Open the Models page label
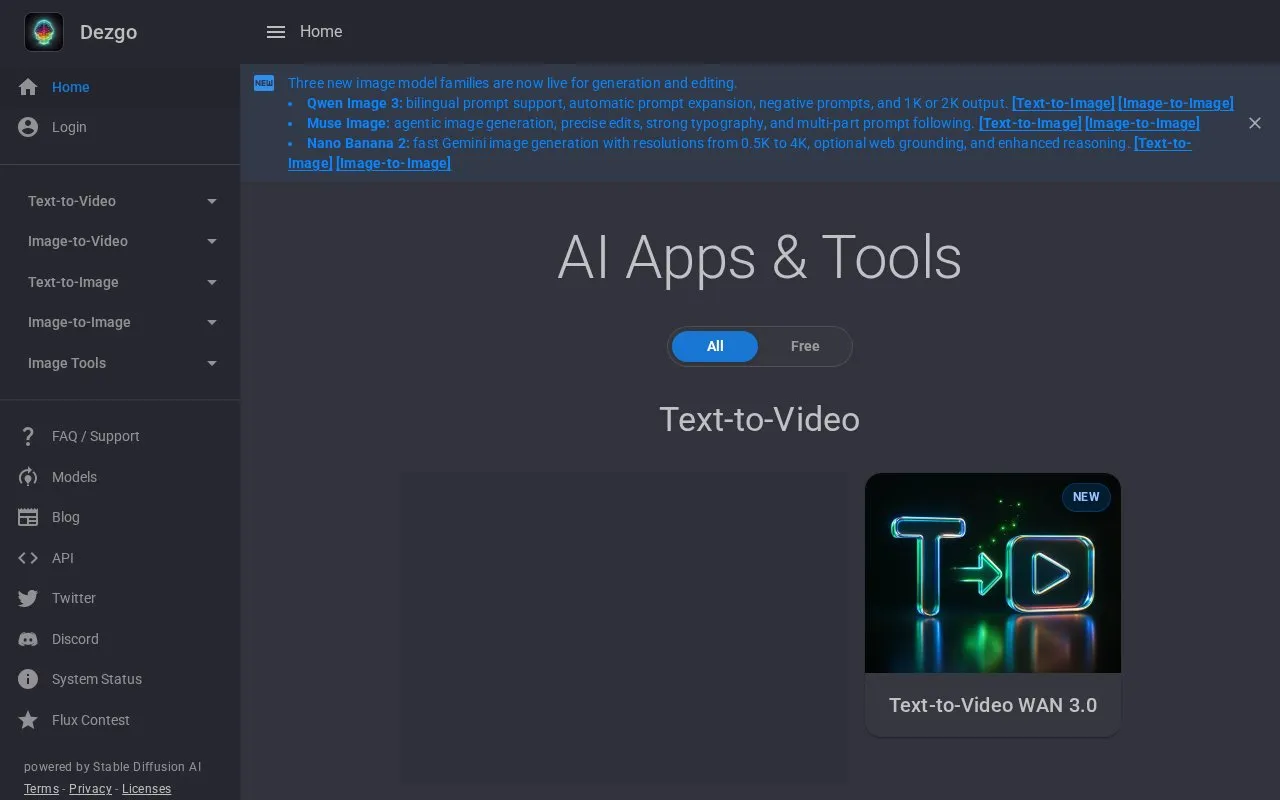This screenshot has height=800, width=1280. [x=74, y=477]
